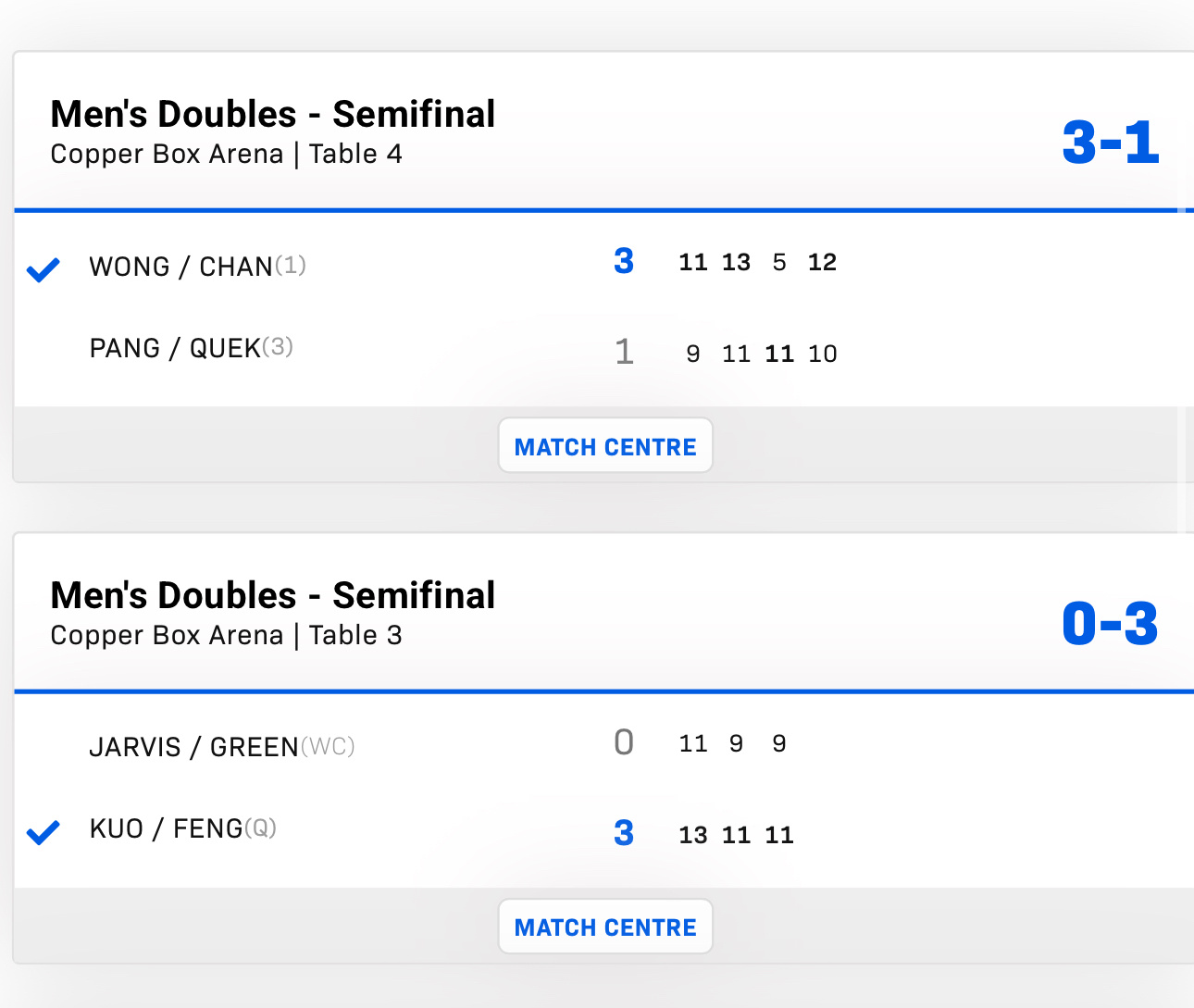Image resolution: width=1194 pixels, height=1008 pixels.
Task: Click JARVIS / GREEN's games won total of 0
Action: click(624, 742)
